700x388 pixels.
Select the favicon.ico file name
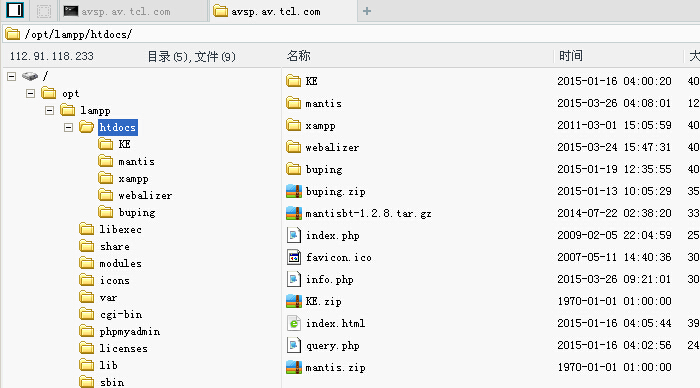339,257
